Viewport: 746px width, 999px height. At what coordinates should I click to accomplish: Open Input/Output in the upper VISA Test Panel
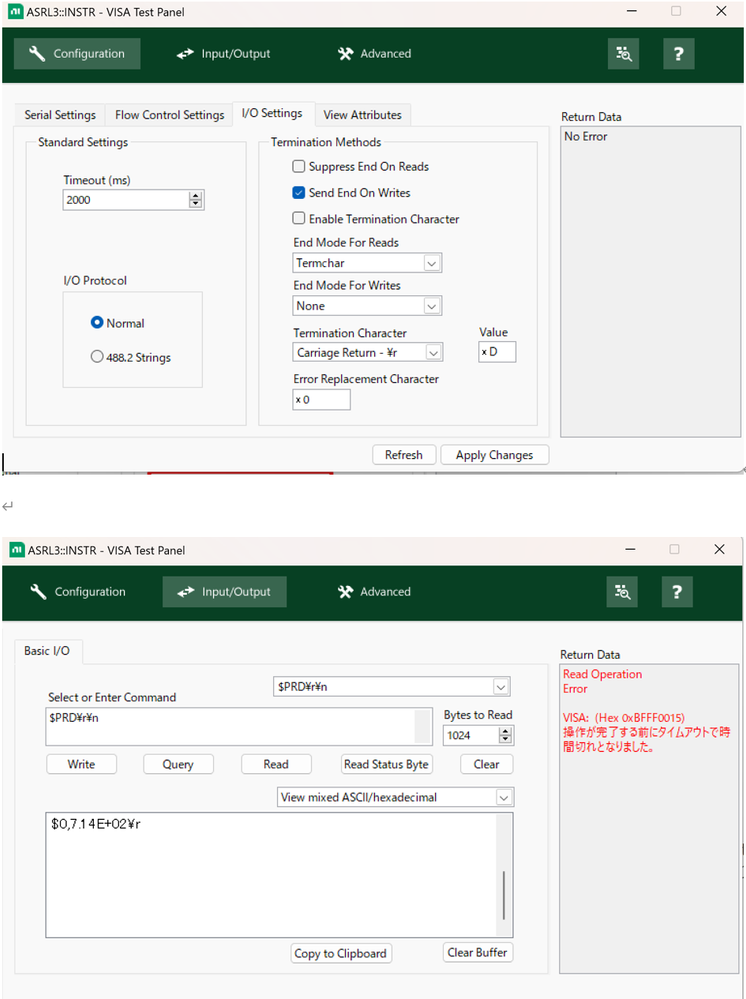tap(224, 54)
